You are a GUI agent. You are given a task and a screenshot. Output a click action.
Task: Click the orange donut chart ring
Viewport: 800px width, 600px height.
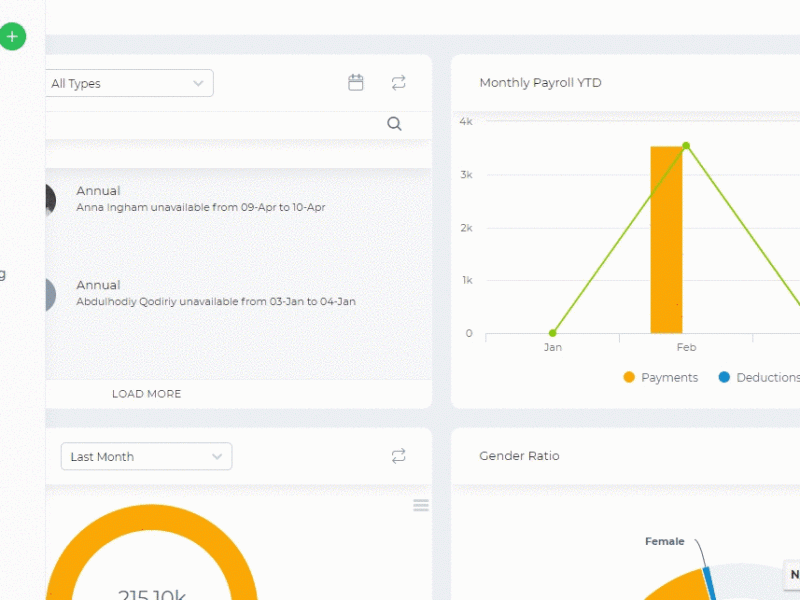[x=151, y=515]
